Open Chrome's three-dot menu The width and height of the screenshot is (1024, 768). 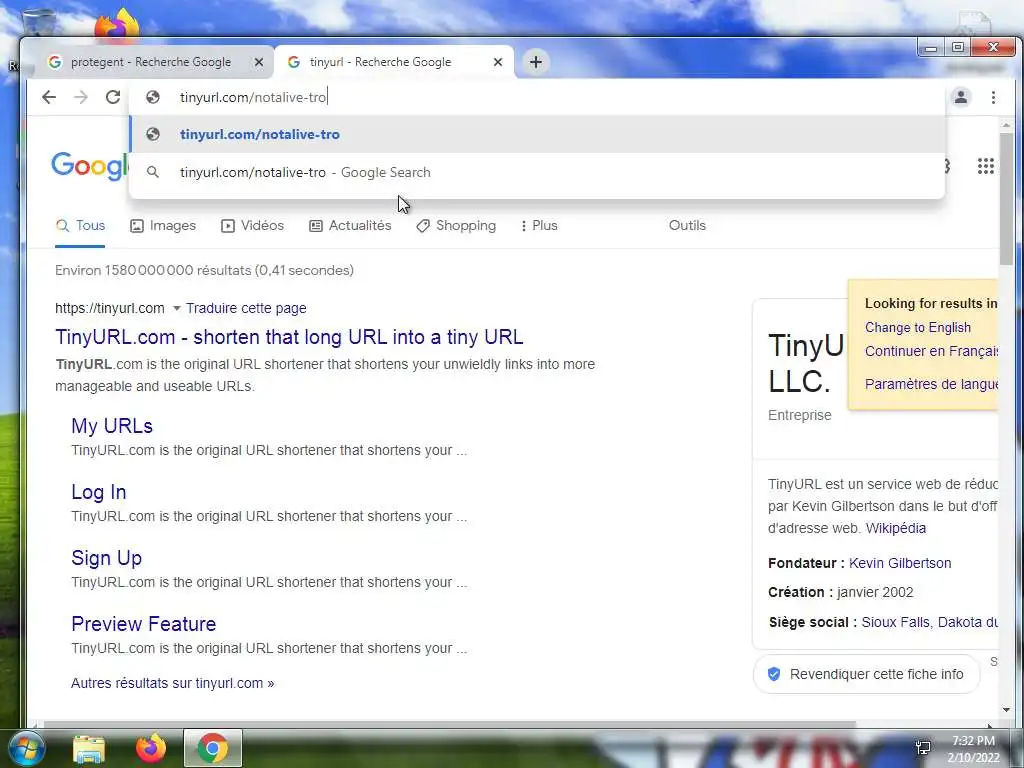click(993, 97)
